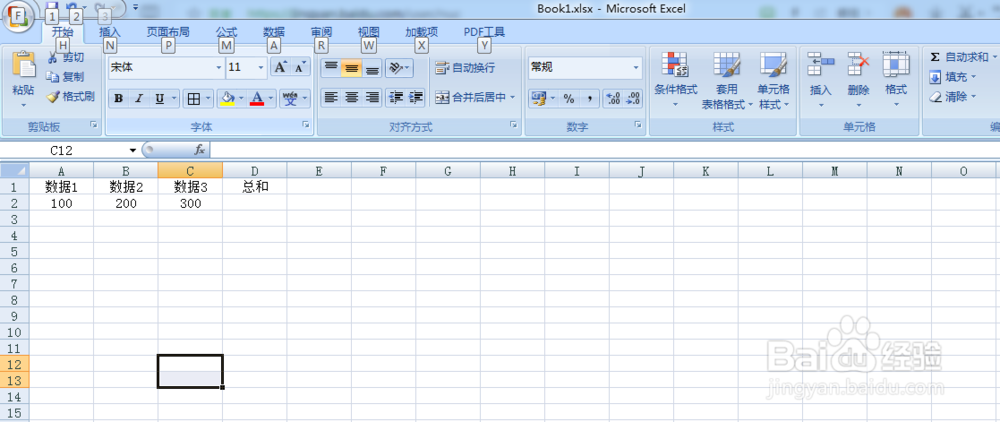This screenshot has height=422, width=1000.
Task: Select column header E
Action: (319, 171)
